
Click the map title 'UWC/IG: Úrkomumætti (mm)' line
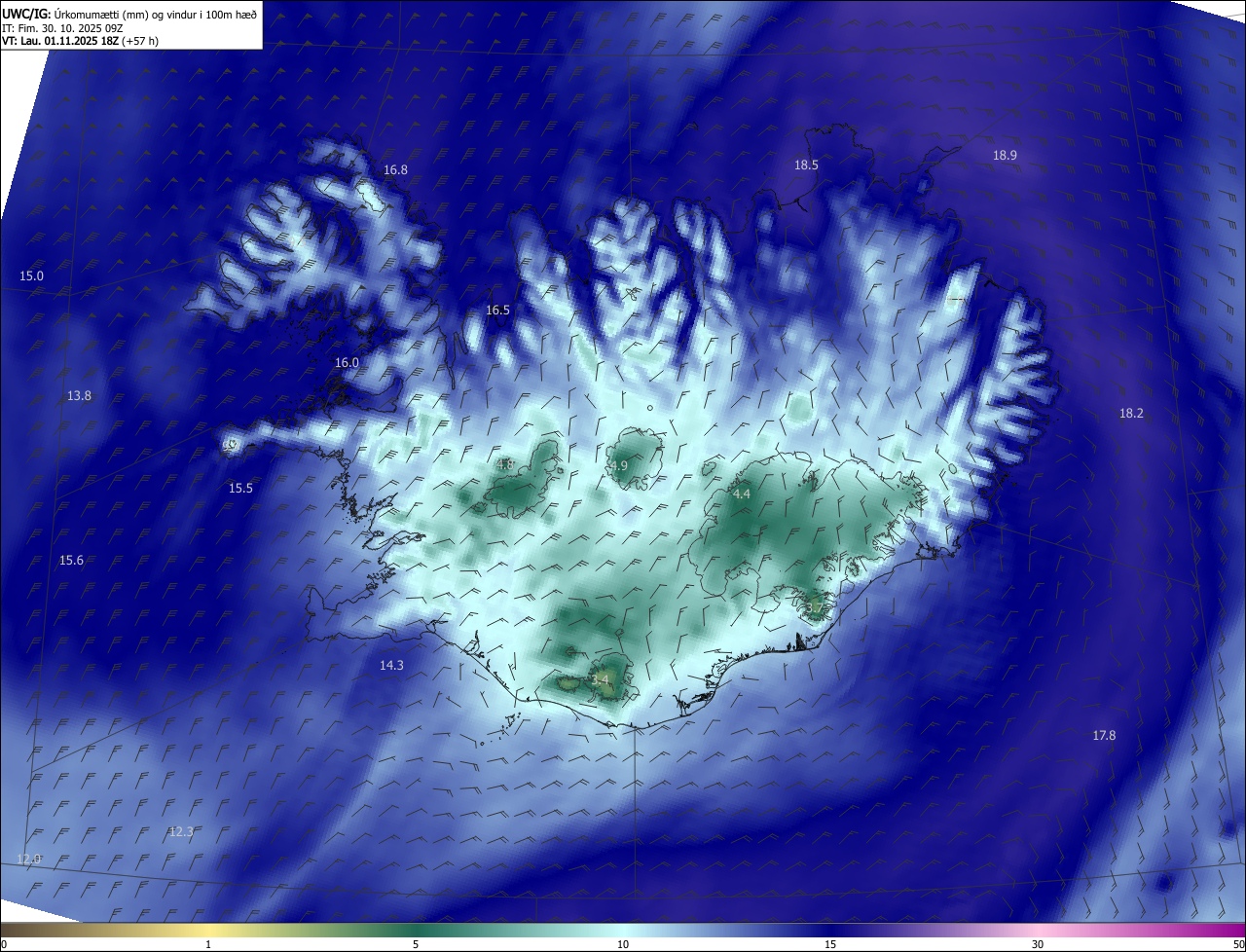pos(129,15)
